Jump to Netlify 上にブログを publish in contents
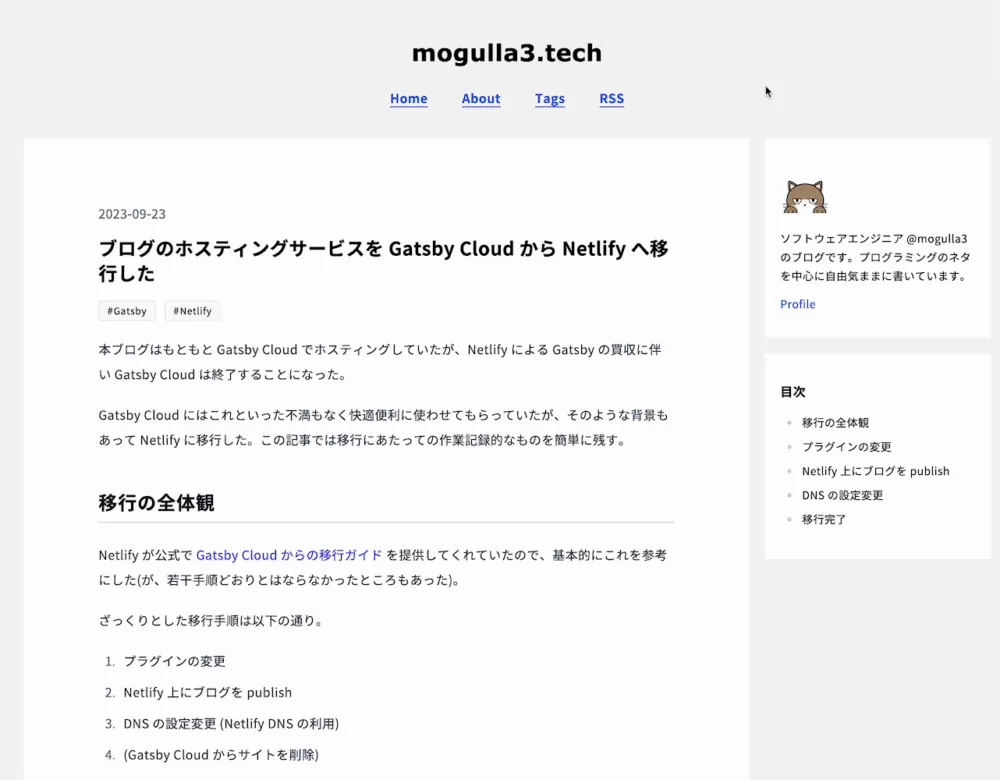Image resolution: width=1000 pixels, height=780 pixels. click(x=876, y=471)
